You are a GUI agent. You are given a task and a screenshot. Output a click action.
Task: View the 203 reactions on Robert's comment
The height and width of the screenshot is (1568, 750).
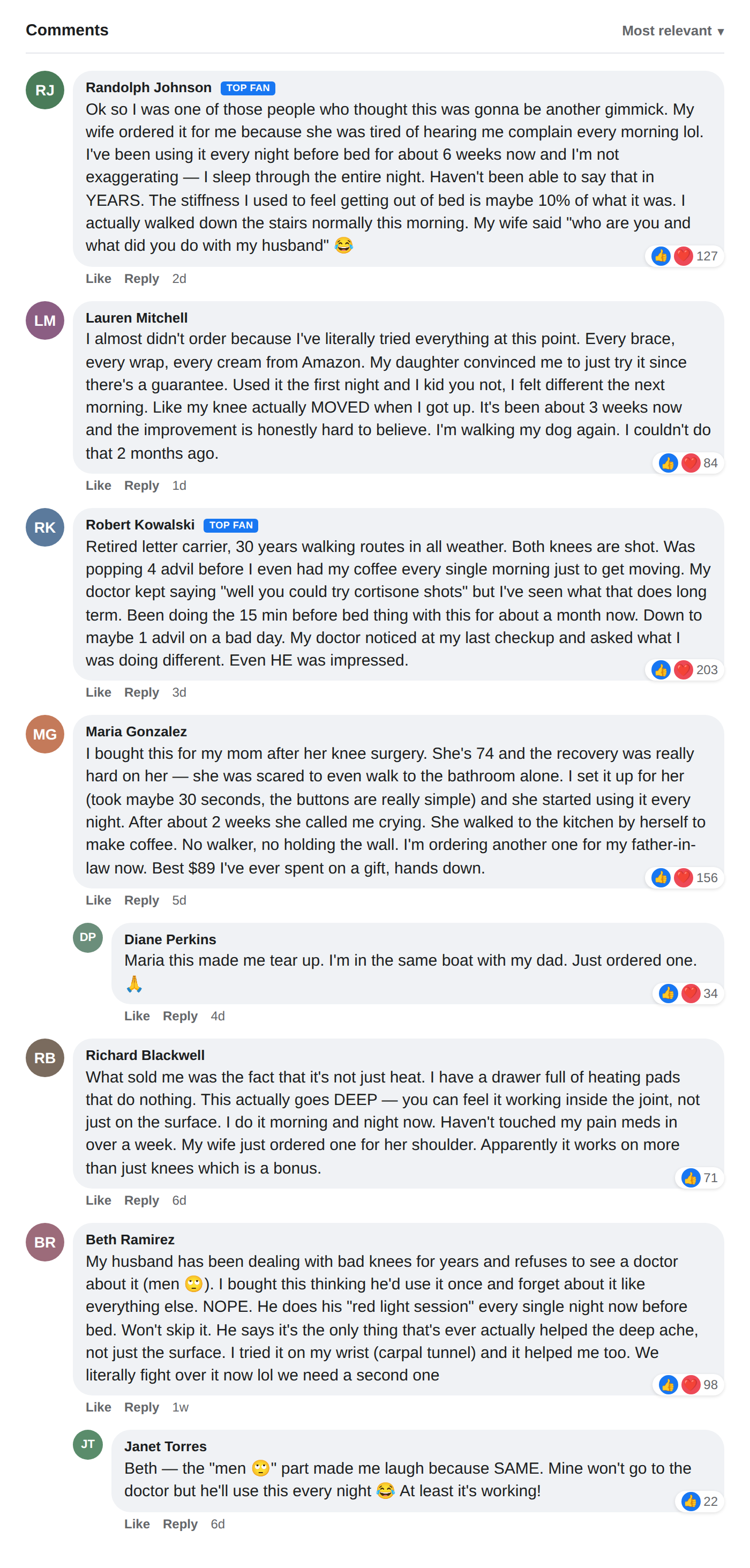point(684,670)
